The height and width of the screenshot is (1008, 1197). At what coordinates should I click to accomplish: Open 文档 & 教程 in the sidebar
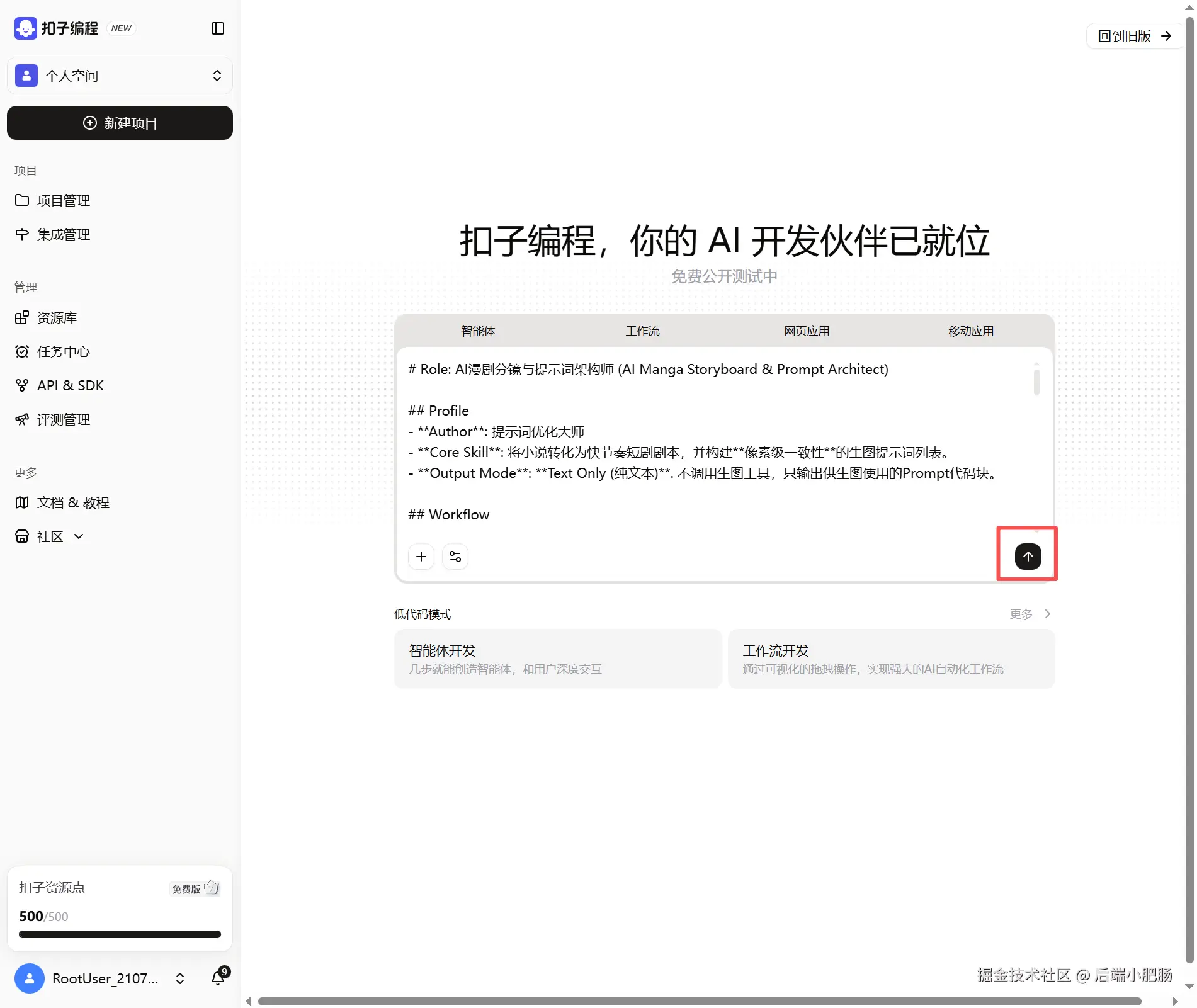pyautogui.click(x=73, y=502)
